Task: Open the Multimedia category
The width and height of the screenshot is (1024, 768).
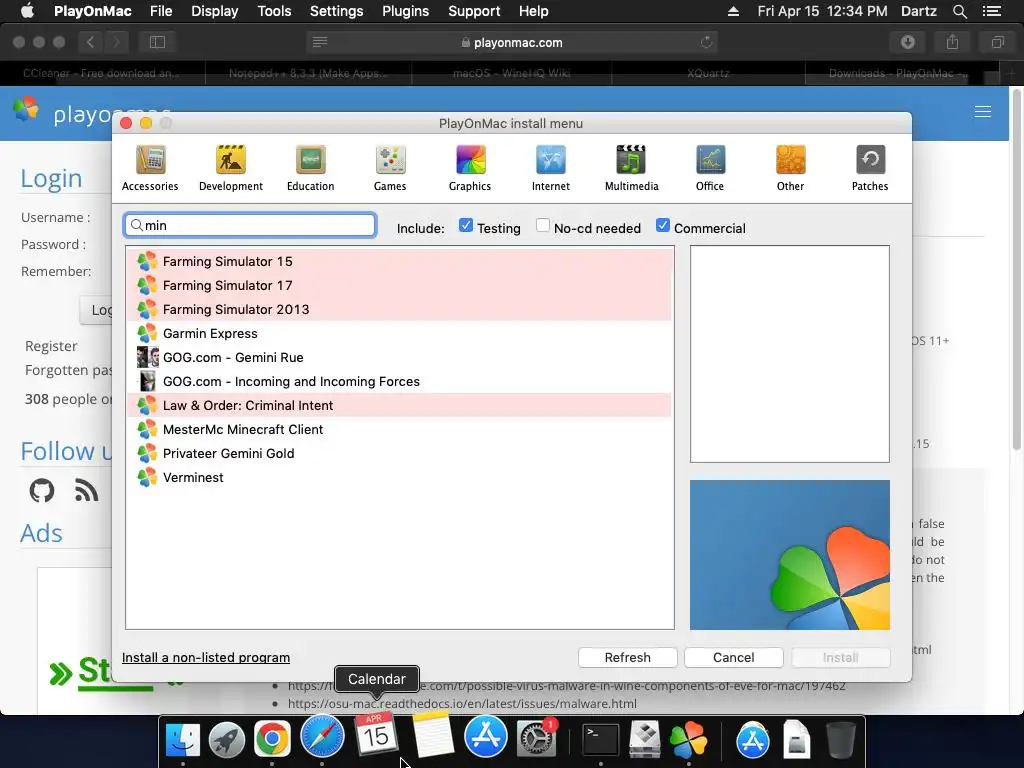Action: click(x=632, y=168)
